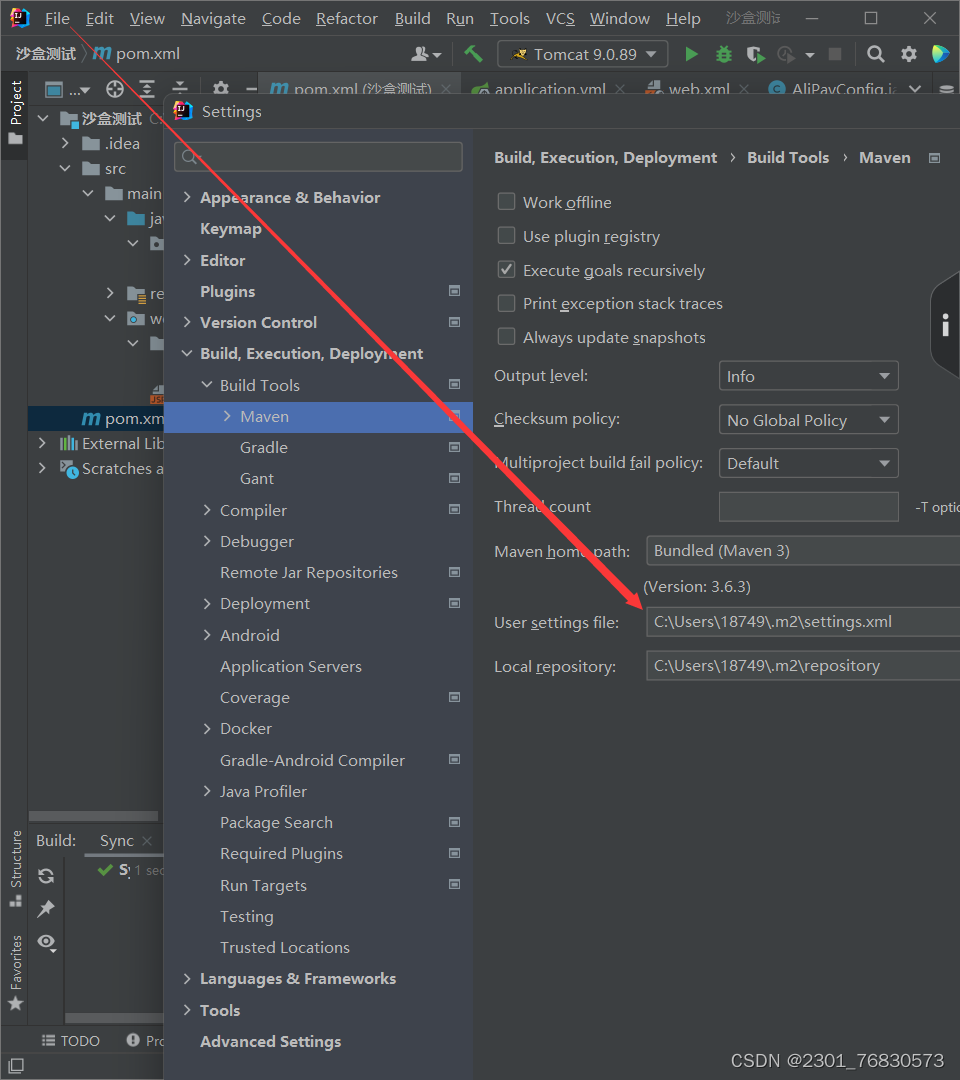
Task: Enable Work offline checkbox
Action: click(506, 201)
